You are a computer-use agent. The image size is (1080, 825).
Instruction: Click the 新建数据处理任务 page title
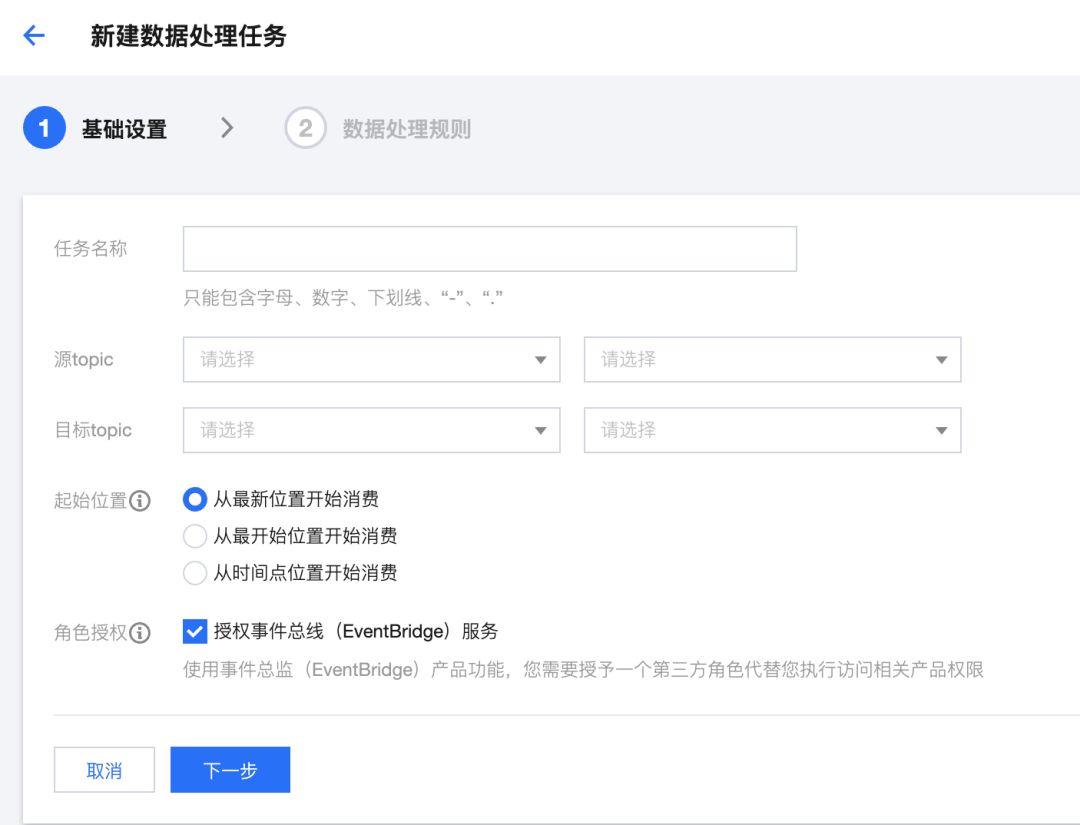[188, 37]
